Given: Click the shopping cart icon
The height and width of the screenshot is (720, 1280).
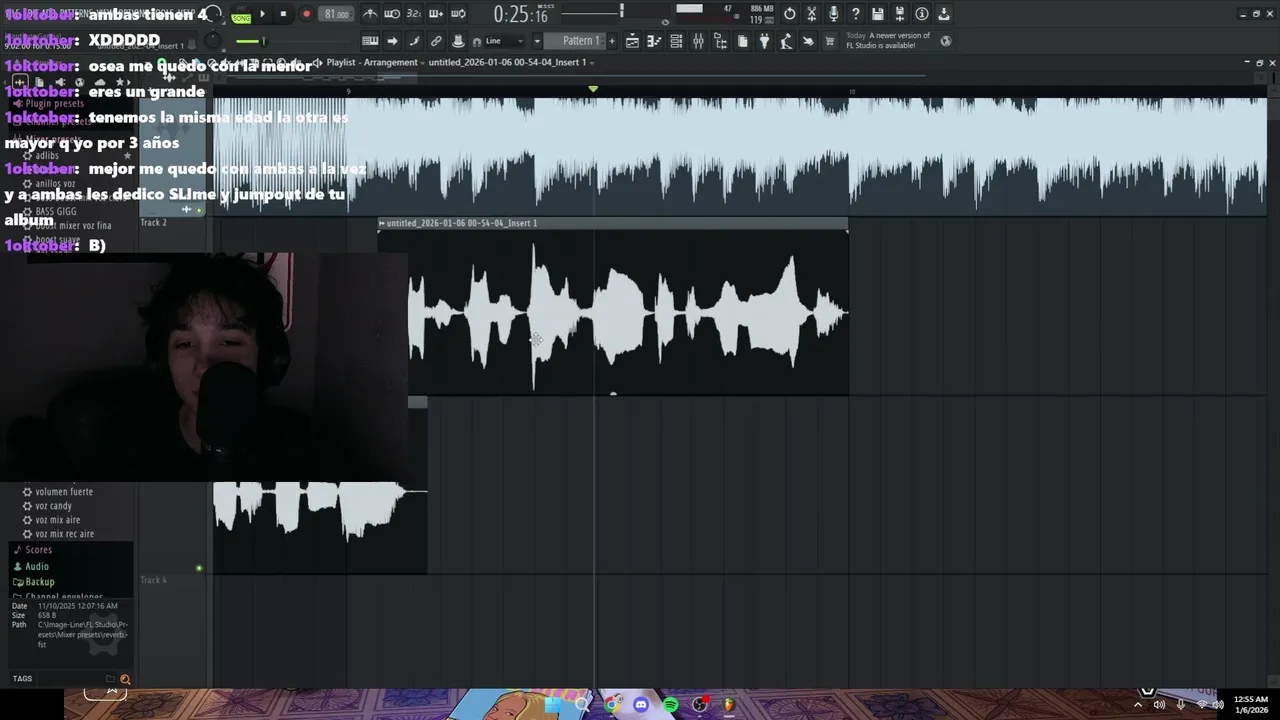Looking at the screenshot, I should (830, 41).
